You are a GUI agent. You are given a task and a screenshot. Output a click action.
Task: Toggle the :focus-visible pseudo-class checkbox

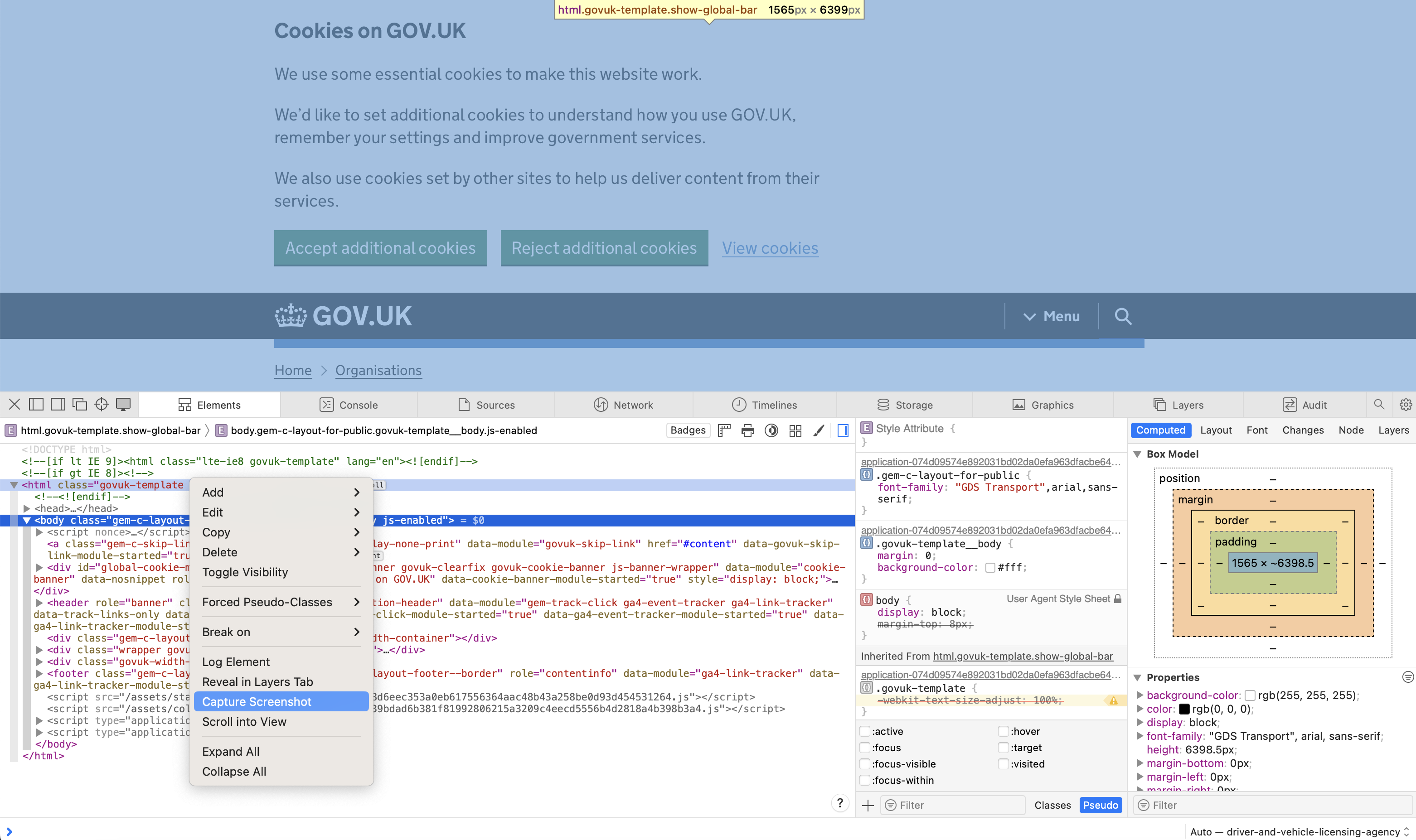coord(865,763)
